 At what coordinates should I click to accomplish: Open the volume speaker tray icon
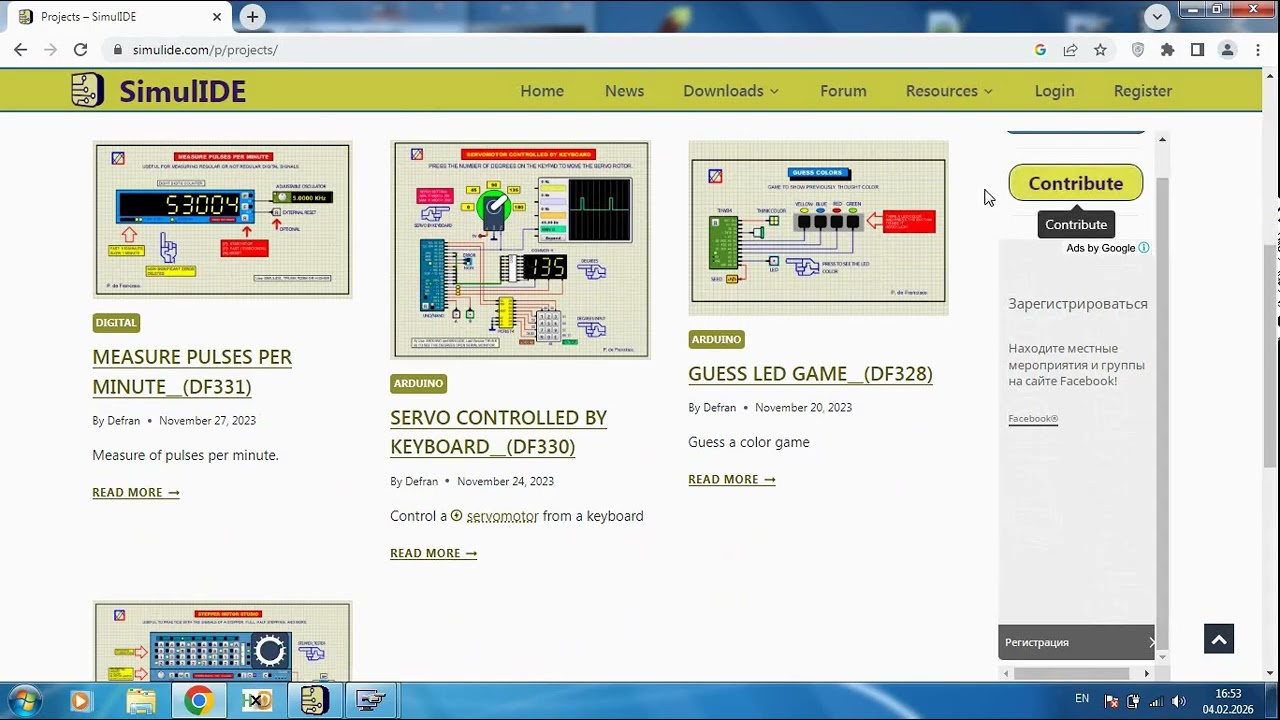(x=1178, y=701)
